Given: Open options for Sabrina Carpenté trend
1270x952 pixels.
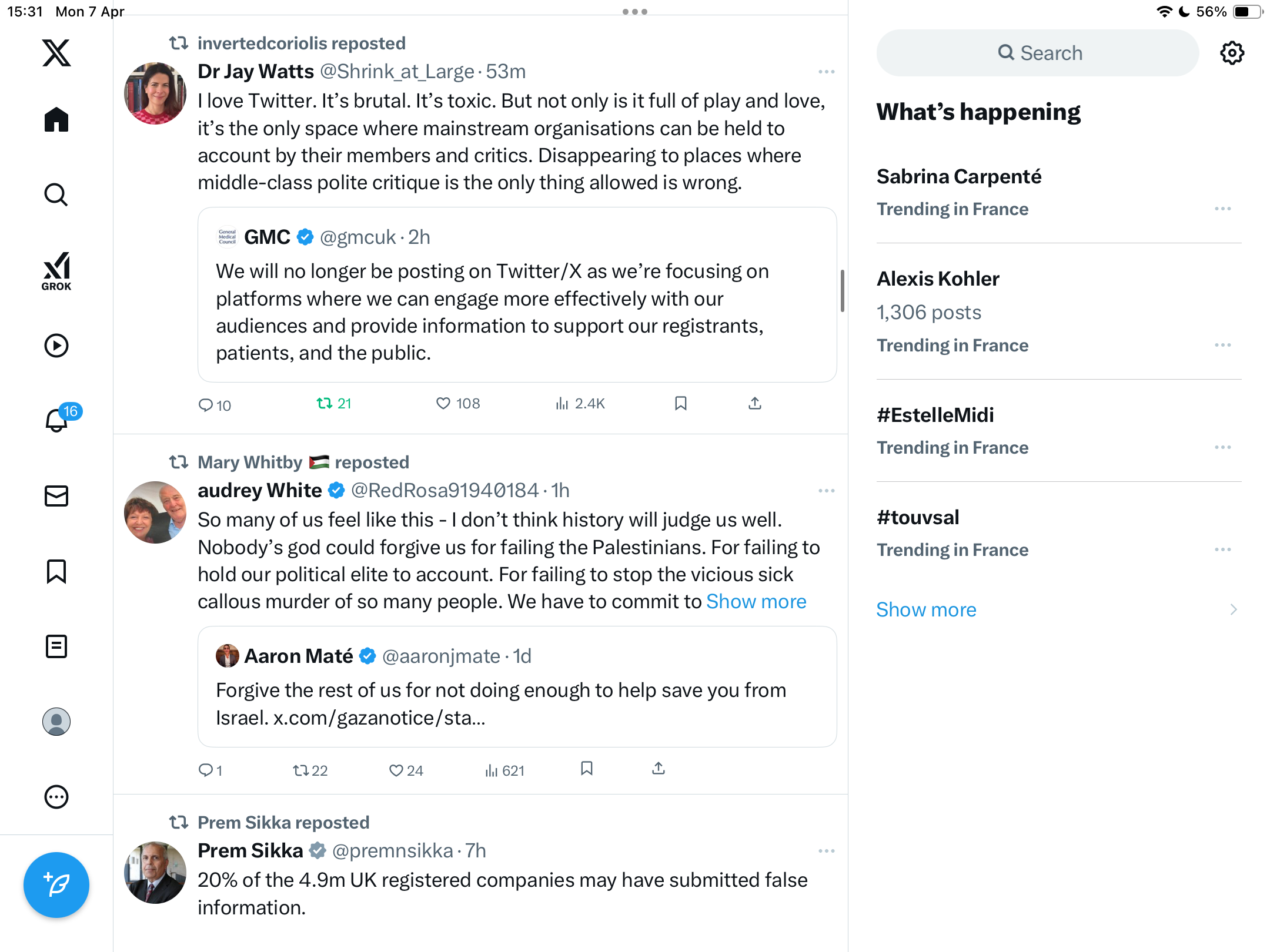Looking at the screenshot, I should pyautogui.click(x=1223, y=209).
